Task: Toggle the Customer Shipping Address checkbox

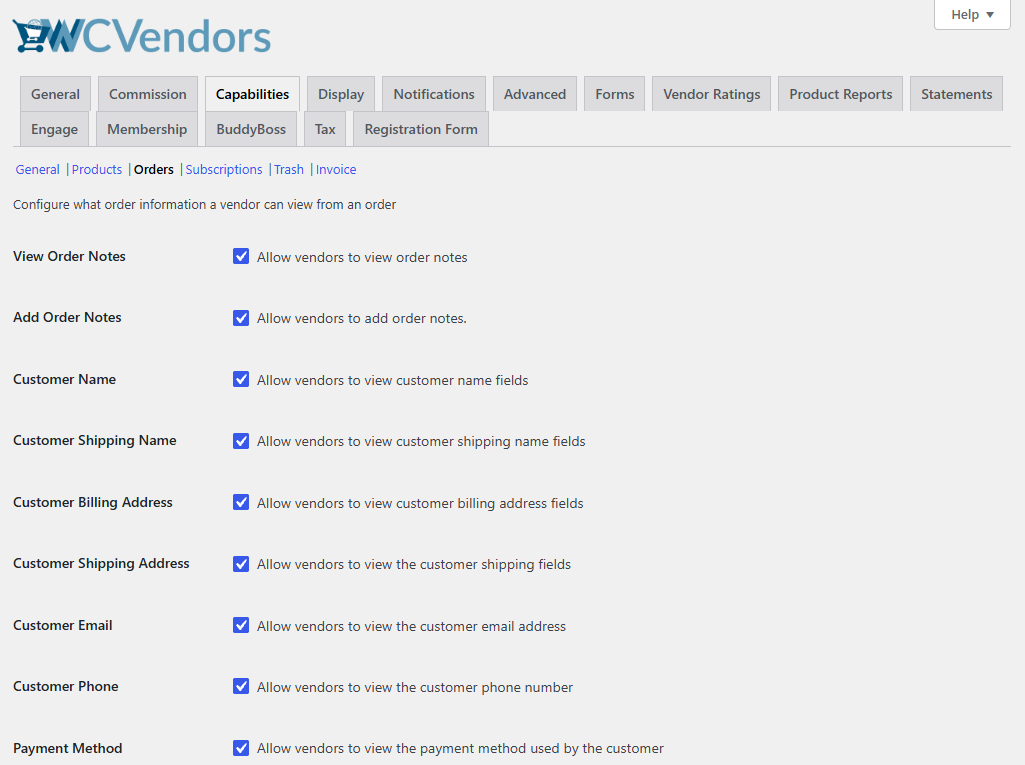Action: (241, 564)
